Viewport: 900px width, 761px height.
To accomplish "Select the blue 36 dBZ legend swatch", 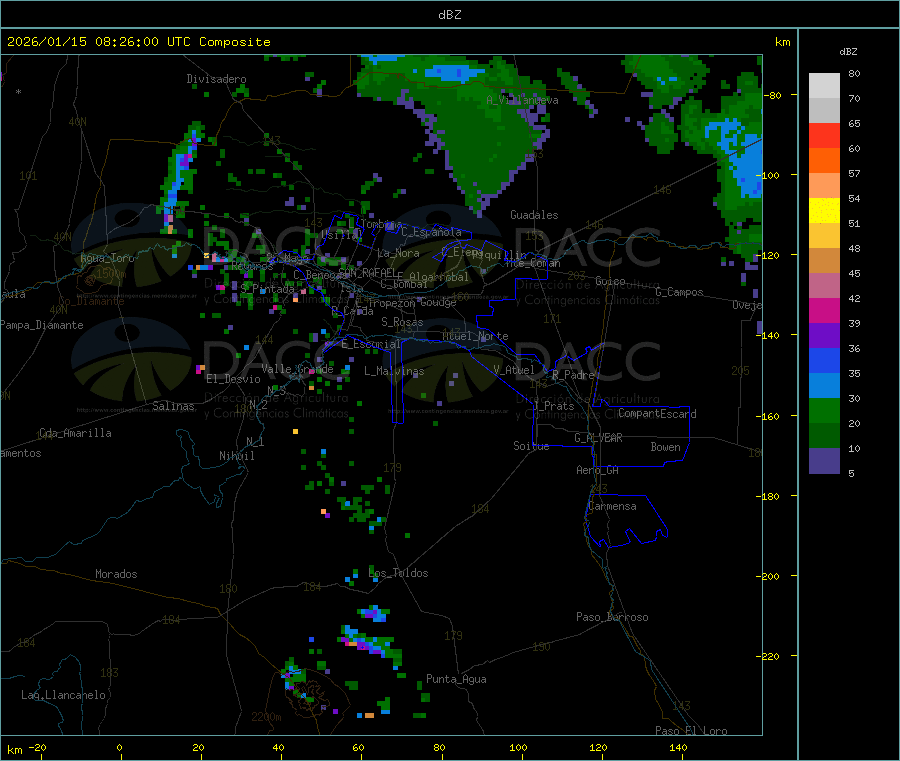I will click(824, 360).
